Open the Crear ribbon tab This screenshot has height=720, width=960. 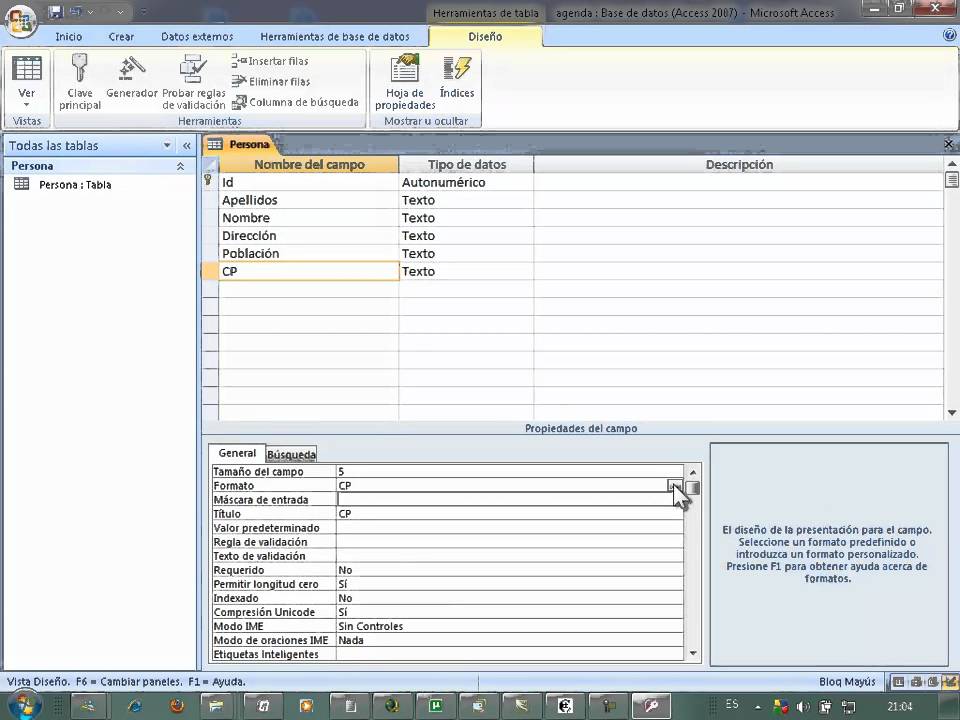coord(121,37)
